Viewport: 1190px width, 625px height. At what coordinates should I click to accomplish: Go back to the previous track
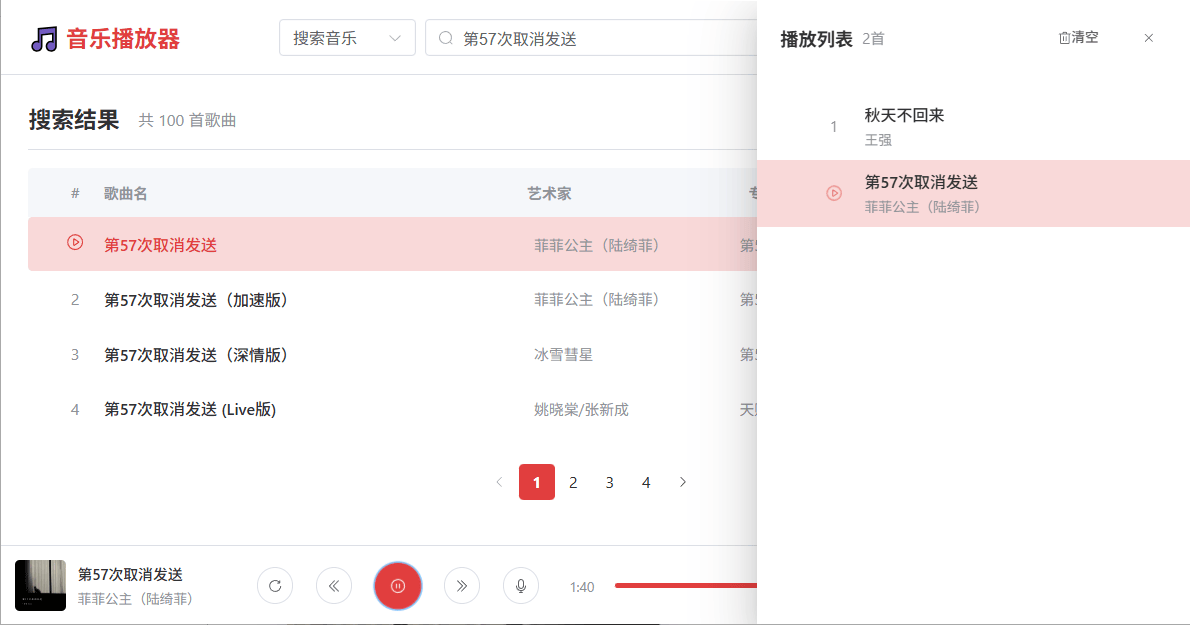pos(334,586)
